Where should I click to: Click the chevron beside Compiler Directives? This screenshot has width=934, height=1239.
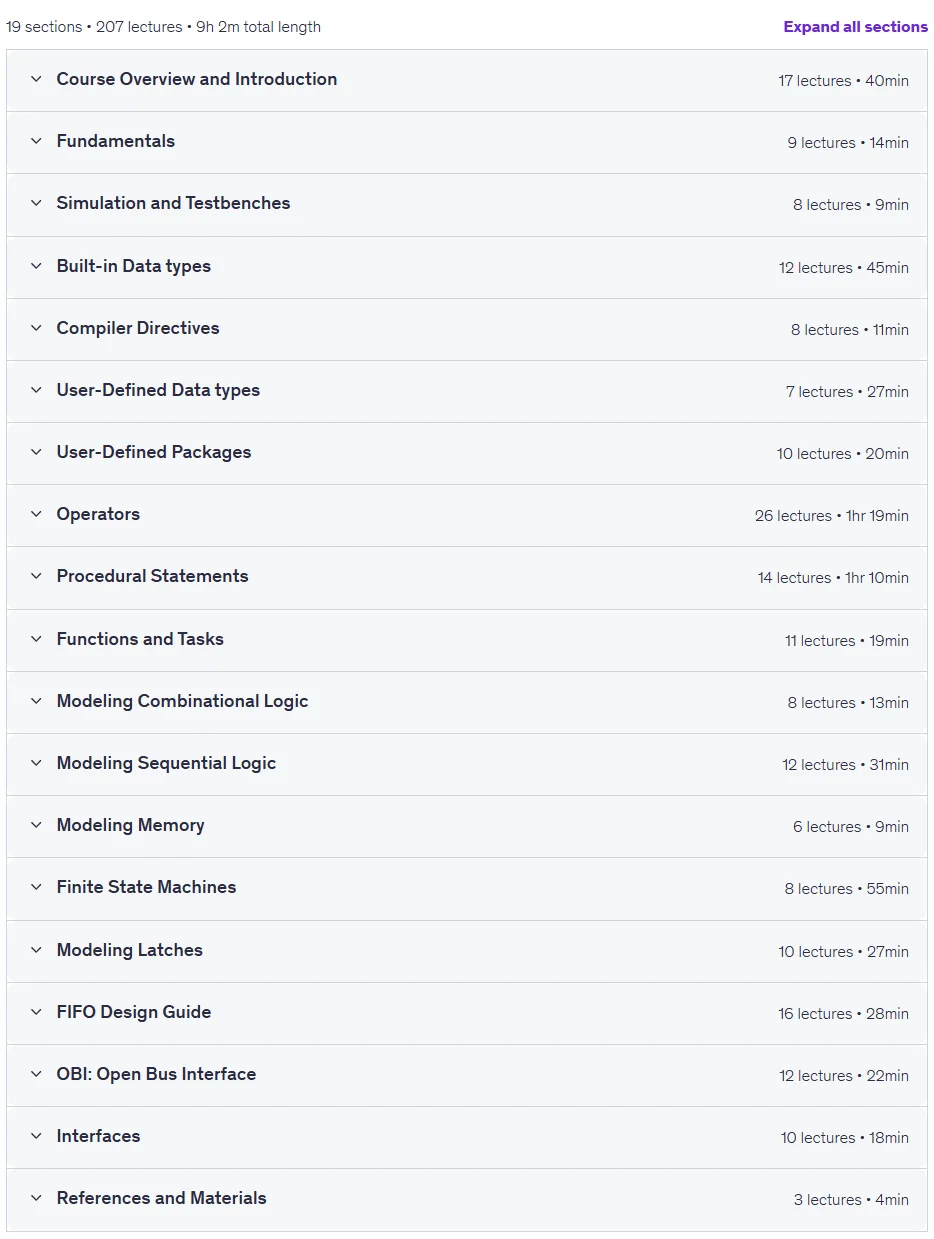[36, 328]
